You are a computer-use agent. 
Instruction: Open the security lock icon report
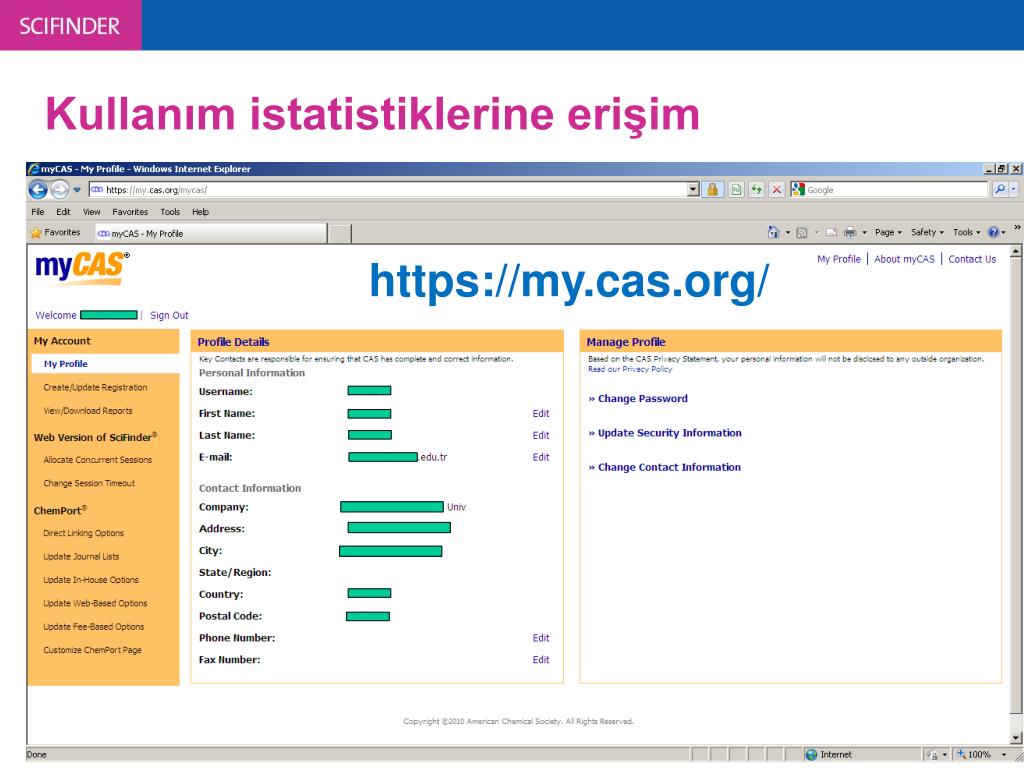pyautogui.click(x=712, y=190)
